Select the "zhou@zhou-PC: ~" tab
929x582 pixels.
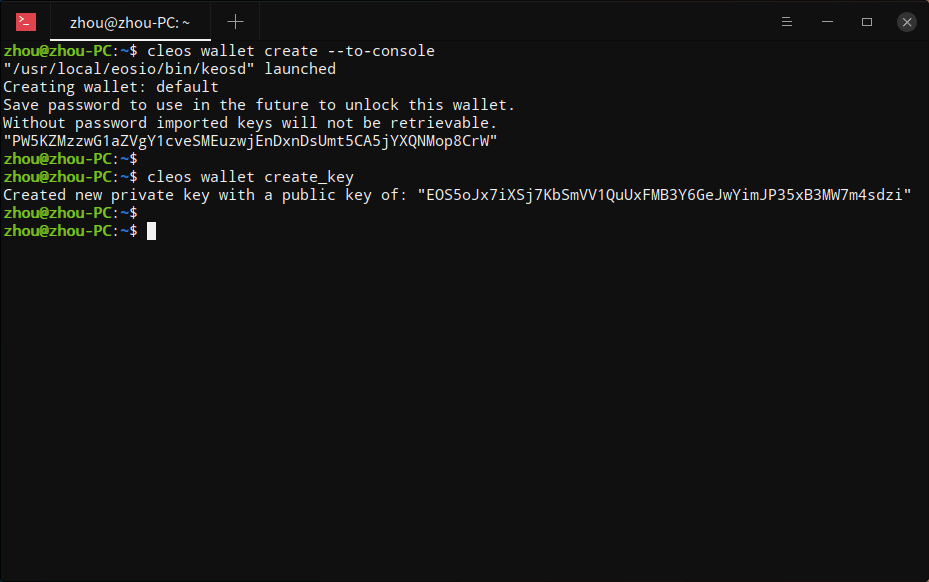pyautogui.click(x=130, y=23)
